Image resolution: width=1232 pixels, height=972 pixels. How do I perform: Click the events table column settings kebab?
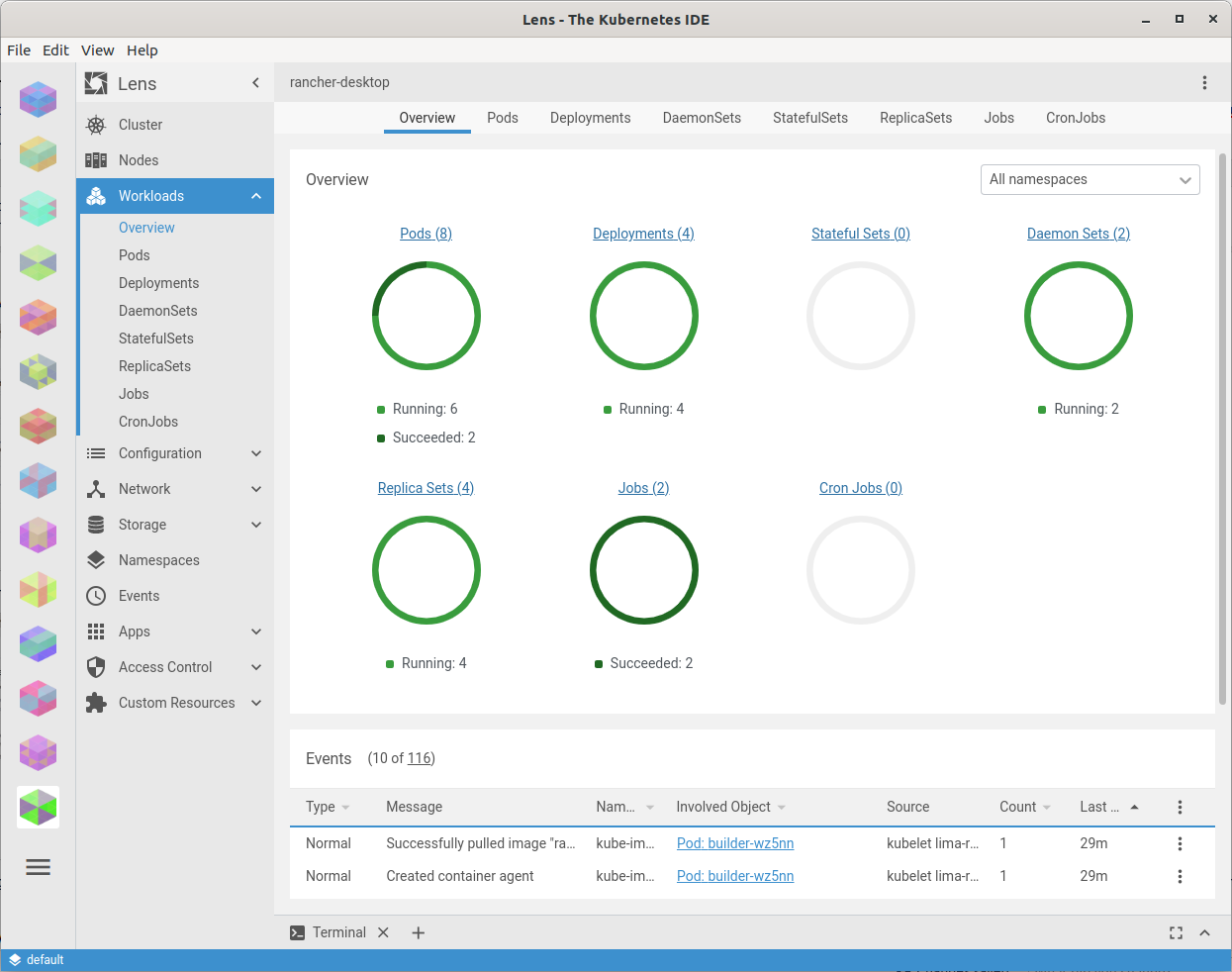[1180, 807]
